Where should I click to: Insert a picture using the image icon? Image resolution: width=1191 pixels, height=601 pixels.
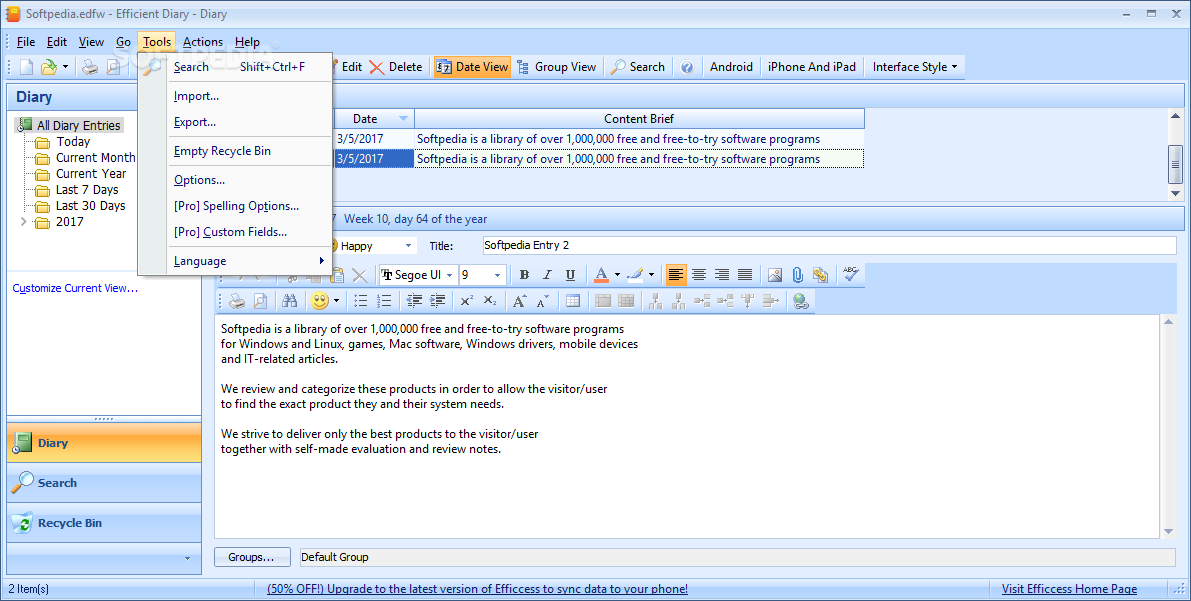coord(775,275)
